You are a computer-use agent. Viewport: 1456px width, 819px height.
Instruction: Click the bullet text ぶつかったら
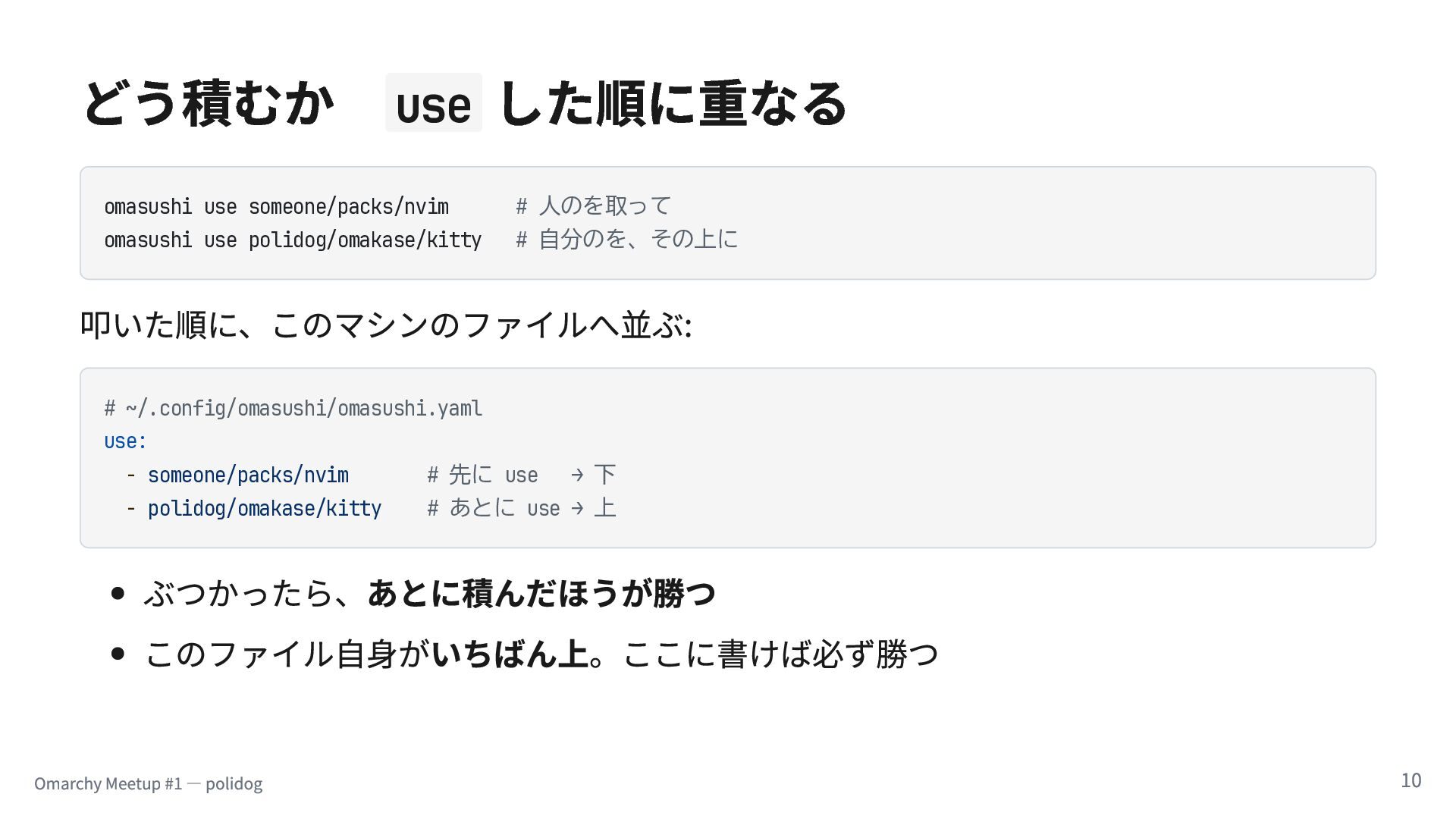pos(238,593)
